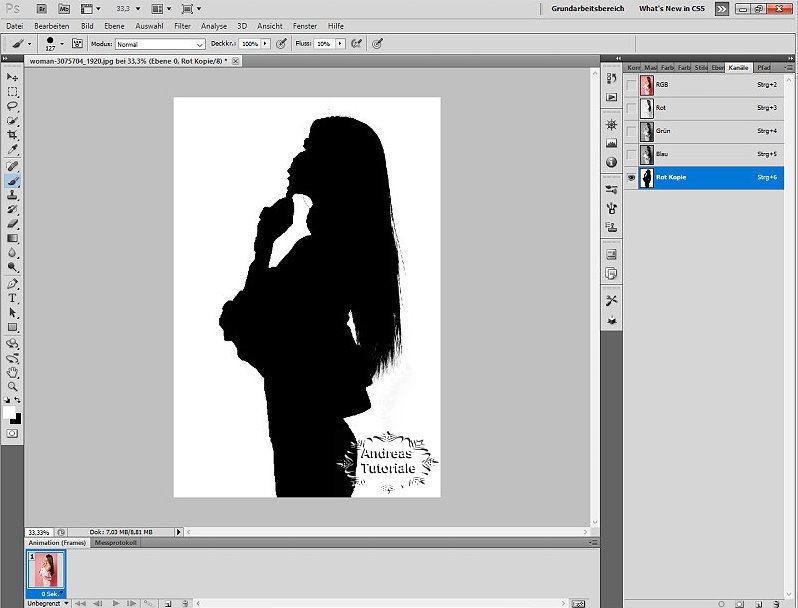Screen dimensions: 798x608
Task: Show the RGB channel visibility
Action: pos(631,85)
